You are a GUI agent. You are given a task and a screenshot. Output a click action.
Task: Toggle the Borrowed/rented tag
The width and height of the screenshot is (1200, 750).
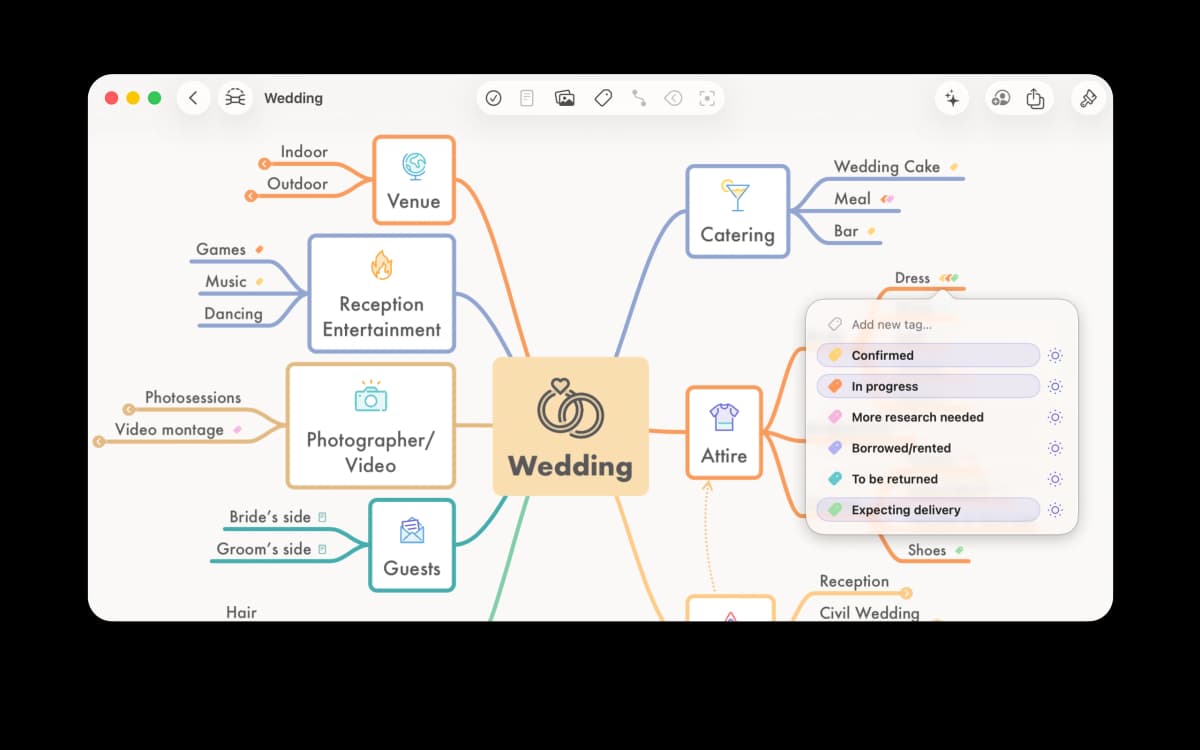(928, 448)
